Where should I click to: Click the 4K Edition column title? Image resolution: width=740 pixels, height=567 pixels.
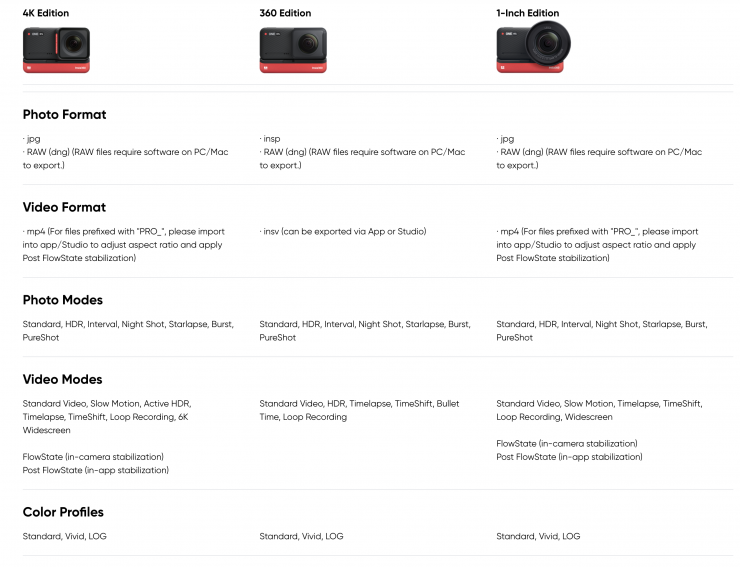coord(46,13)
